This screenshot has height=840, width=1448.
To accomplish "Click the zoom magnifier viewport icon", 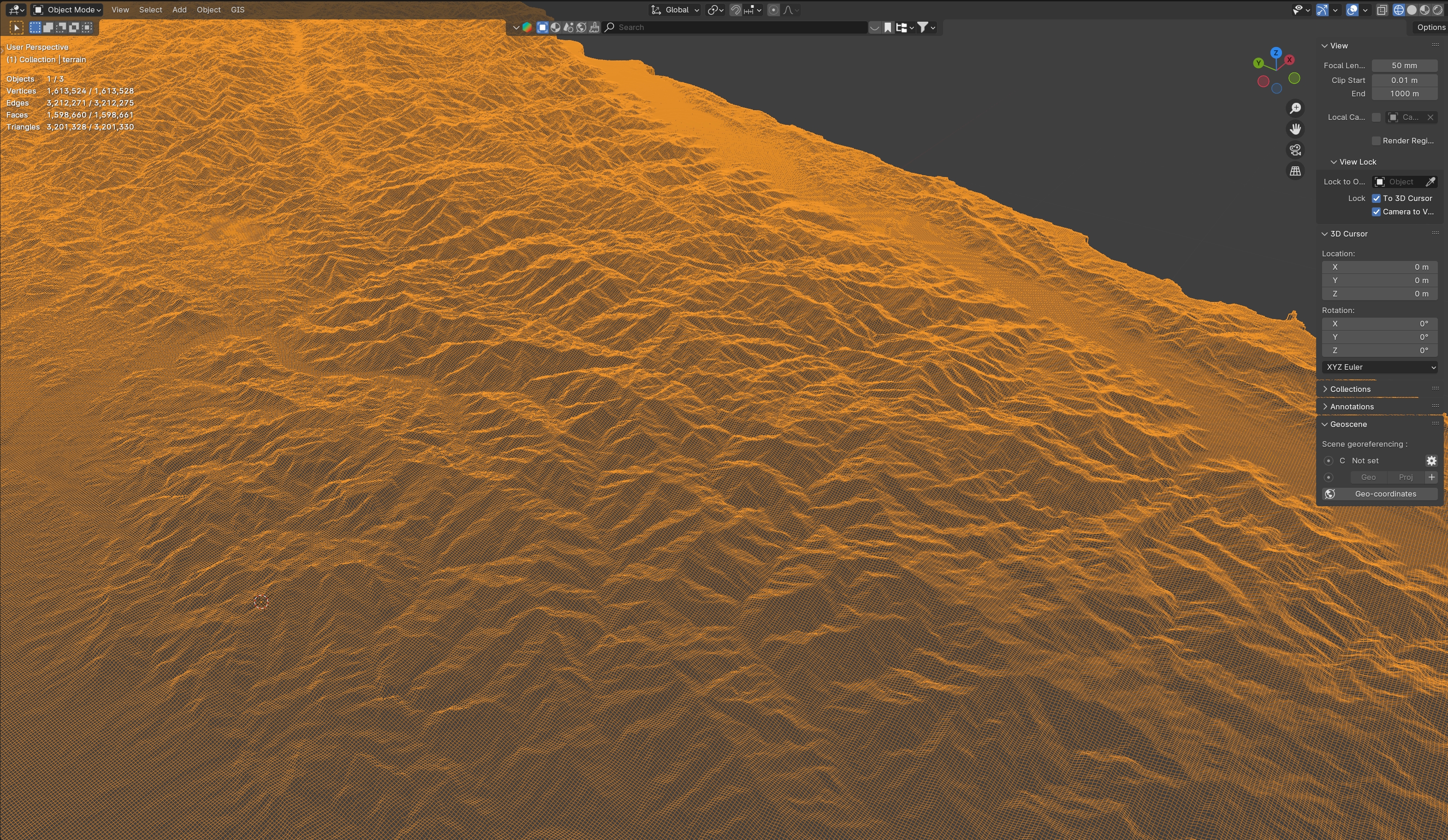I will 1295,108.
